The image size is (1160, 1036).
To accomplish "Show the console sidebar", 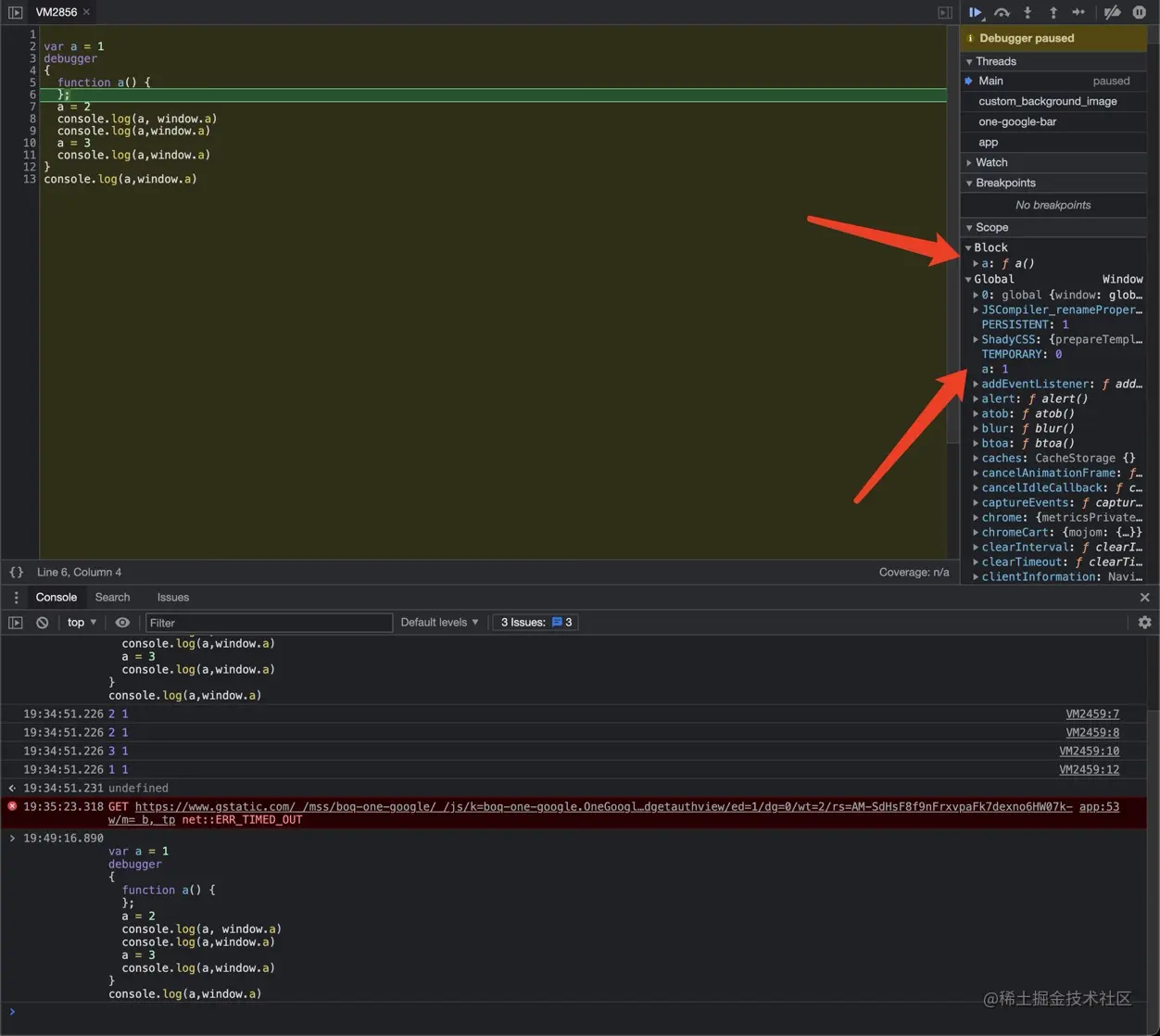I will coord(16,623).
